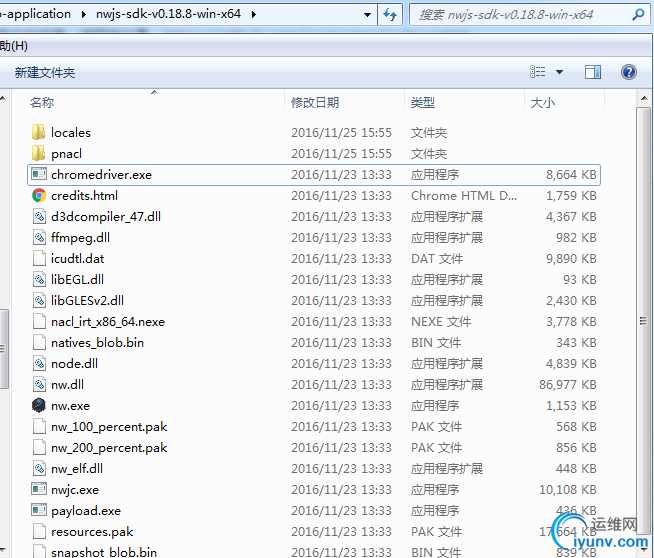Click the natives_blob.bin file icon
654x558 pixels.
pyautogui.click(x=39, y=342)
